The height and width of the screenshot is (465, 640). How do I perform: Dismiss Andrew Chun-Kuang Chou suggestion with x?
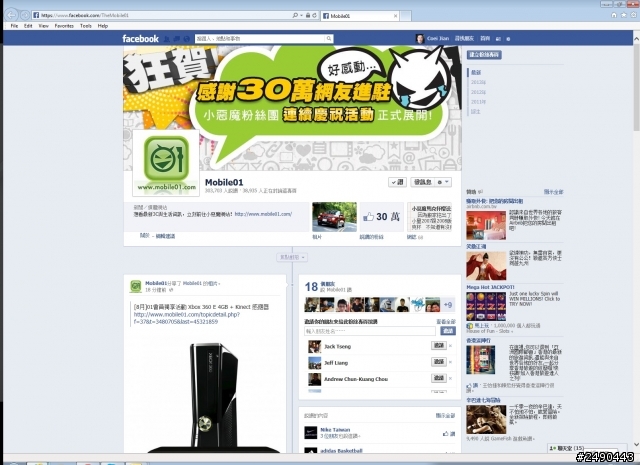coord(450,378)
